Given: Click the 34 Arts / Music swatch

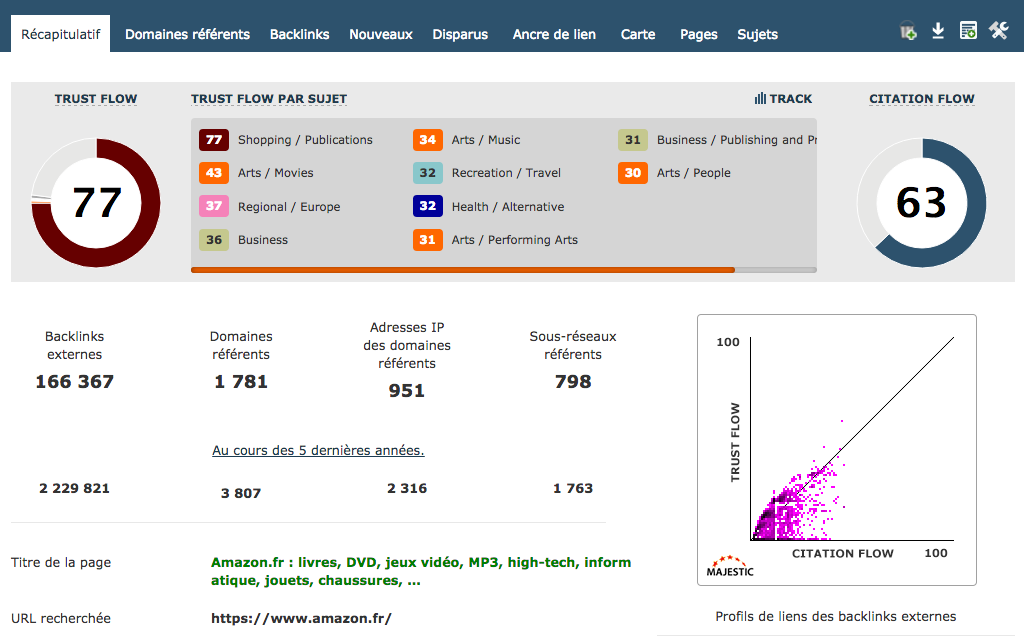Looking at the screenshot, I should 428,140.
